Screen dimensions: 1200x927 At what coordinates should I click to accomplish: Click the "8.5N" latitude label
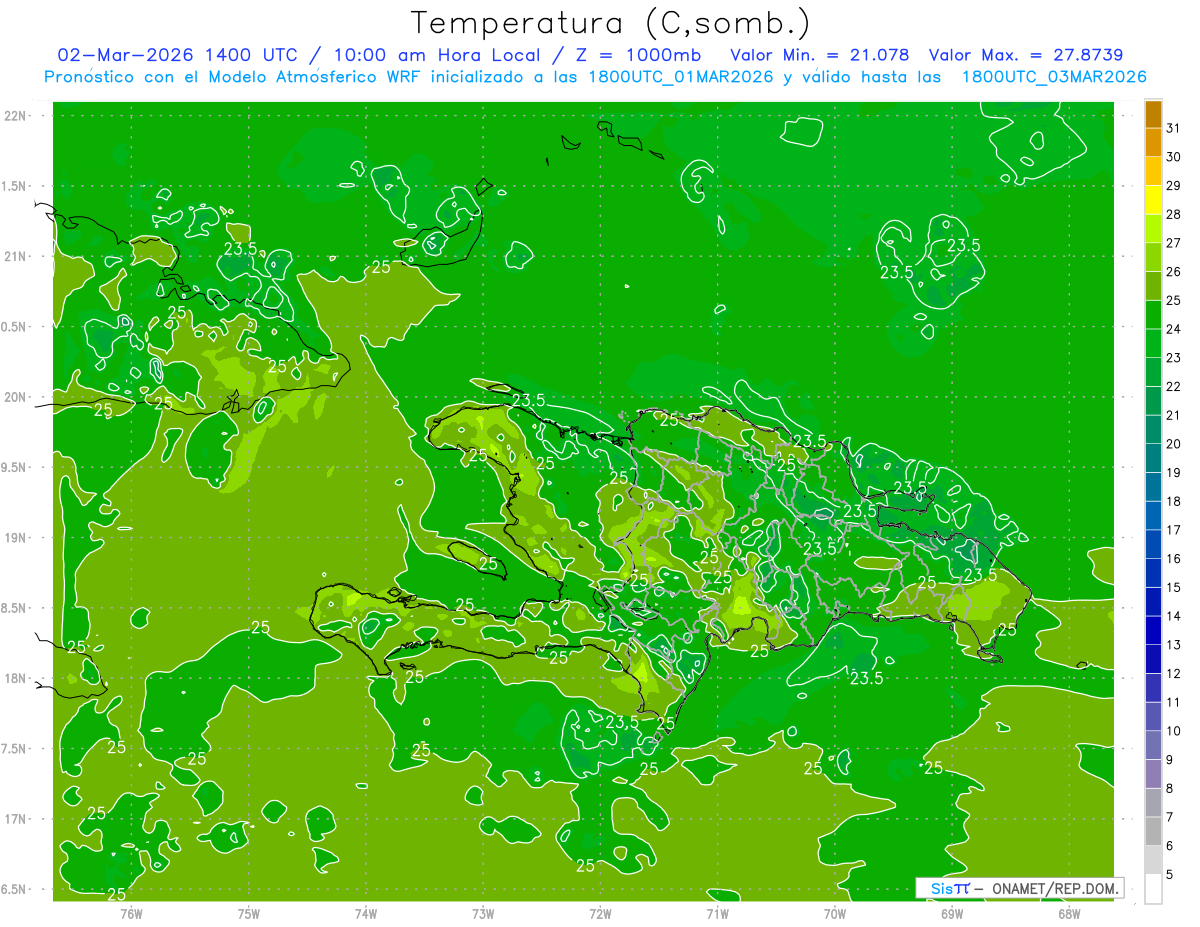coord(15,608)
